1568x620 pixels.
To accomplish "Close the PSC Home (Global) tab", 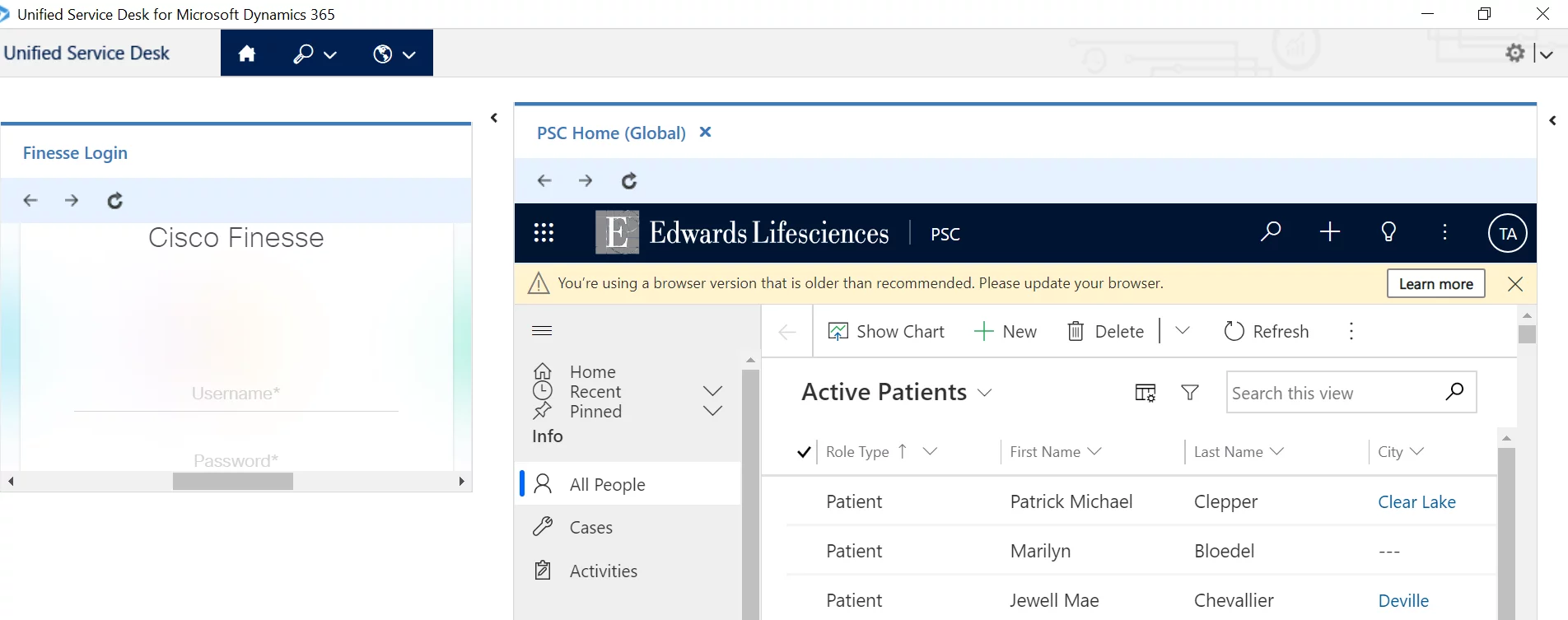I will (x=705, y=132).
